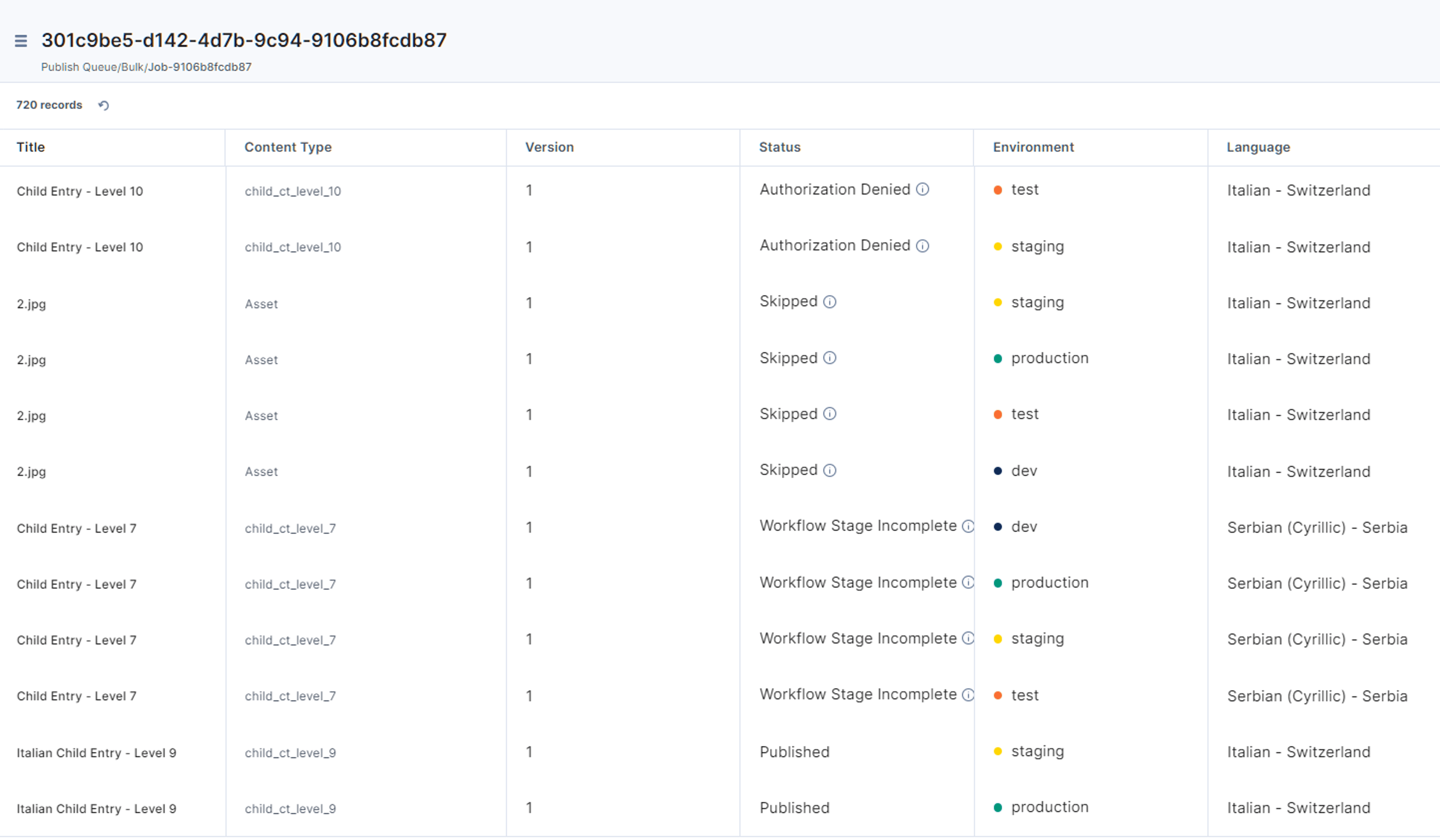Viewport: 1440px width, 840px height.
Task: Click 'Serbian (Cyrillic) - Serbia' in the dev row
Action: (x=1317, y=528)
